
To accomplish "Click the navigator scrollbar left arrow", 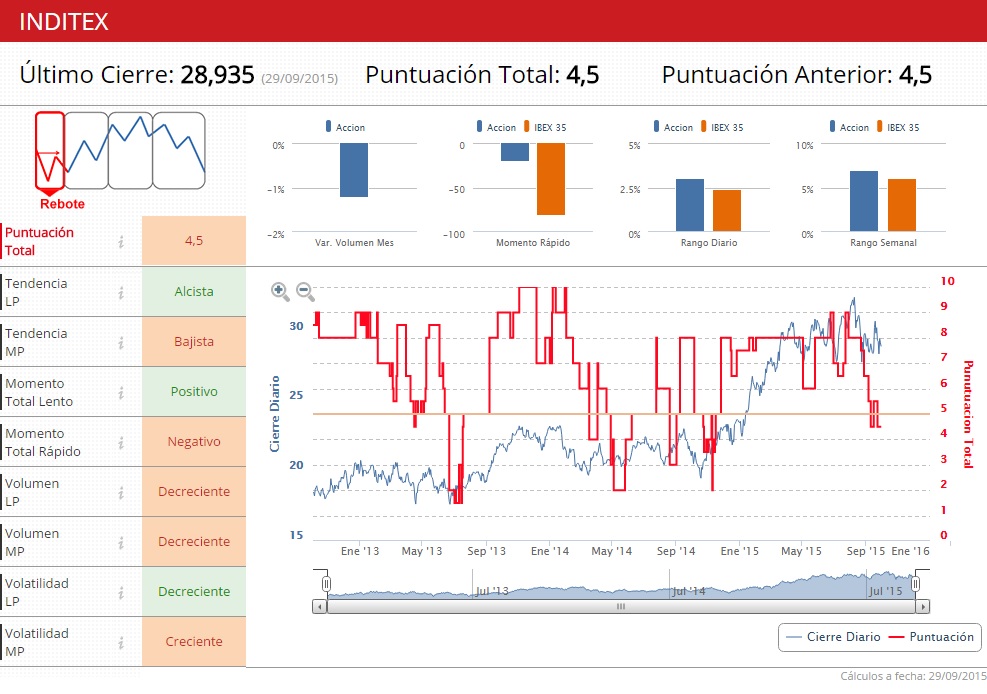I will point(320,607).
